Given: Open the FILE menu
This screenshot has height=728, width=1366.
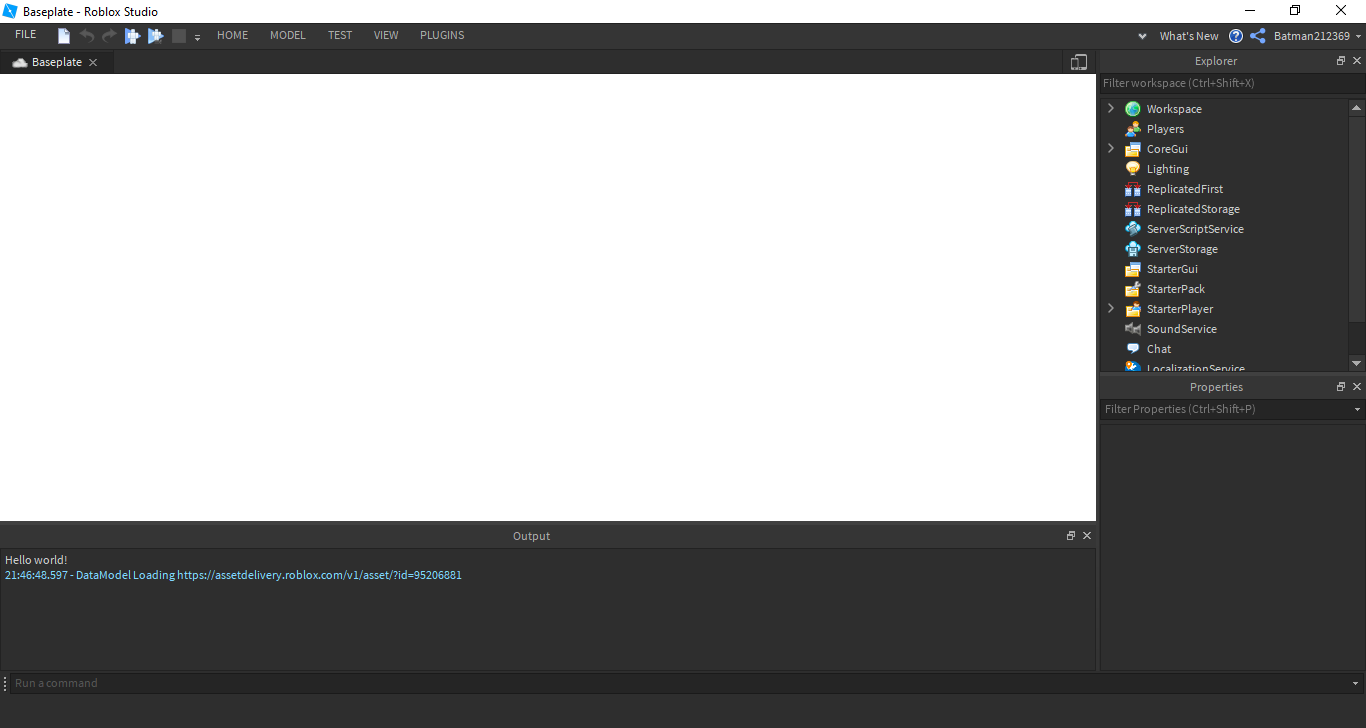Looking at the screenshot, I should tap(26, 35).
